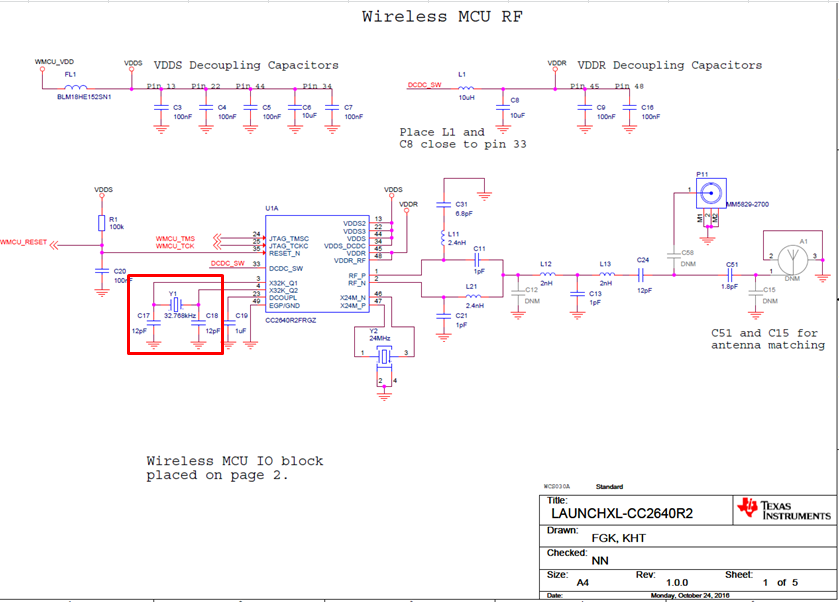Screen dimensions: 839x602
Task: Select the WMCU_RESET off-page connector arrow
Action: coord(56,246)
